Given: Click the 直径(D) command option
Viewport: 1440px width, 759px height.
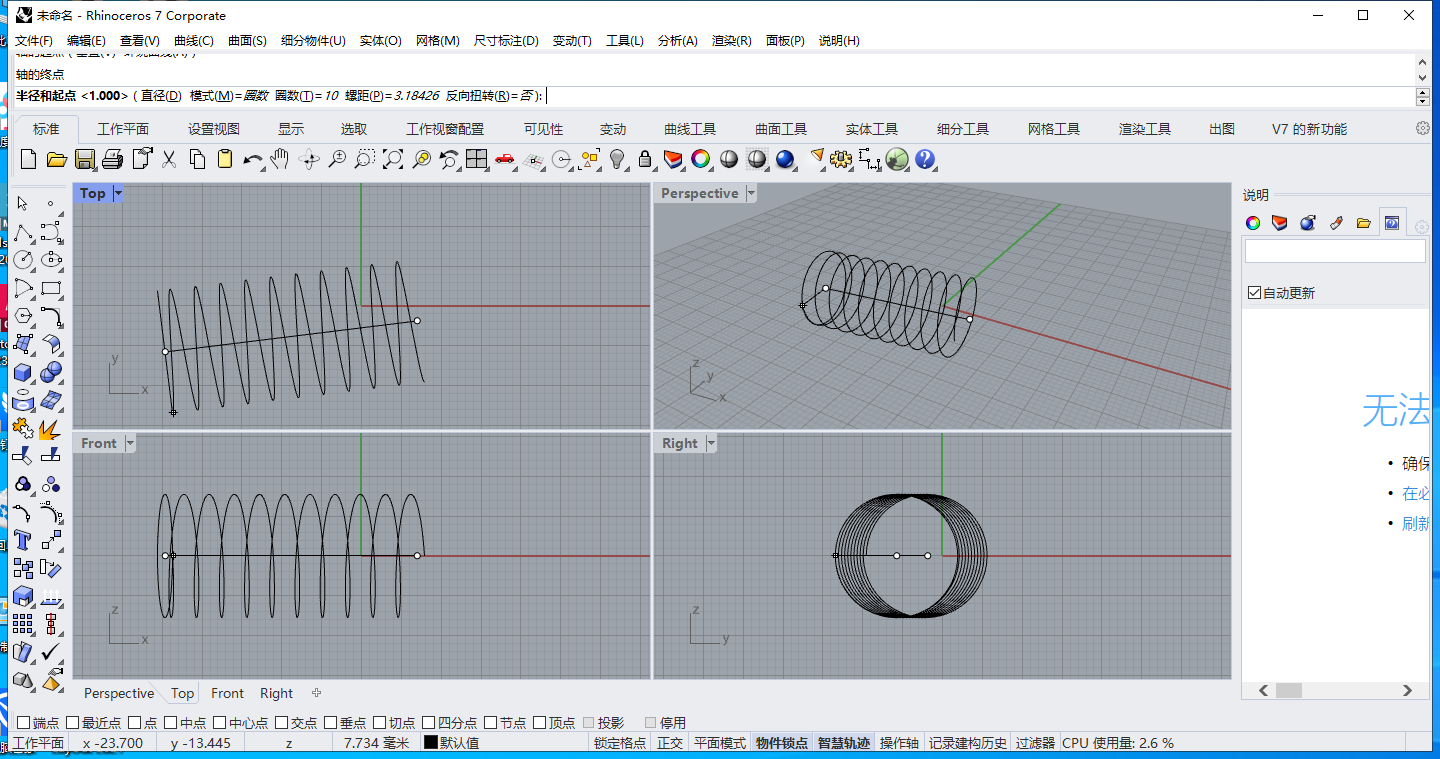Looking at the screenshot, I should pyautogui.click(x=161, y=96).
